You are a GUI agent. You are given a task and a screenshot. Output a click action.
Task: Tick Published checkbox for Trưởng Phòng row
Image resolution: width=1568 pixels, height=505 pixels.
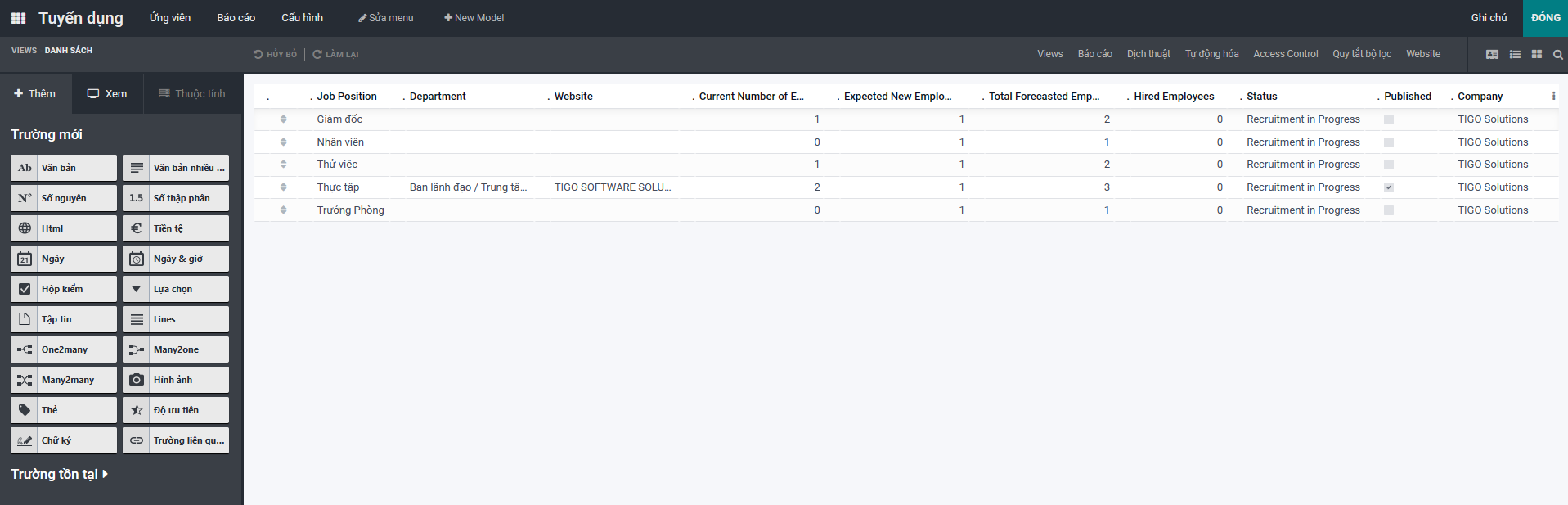coord(1388,210)
